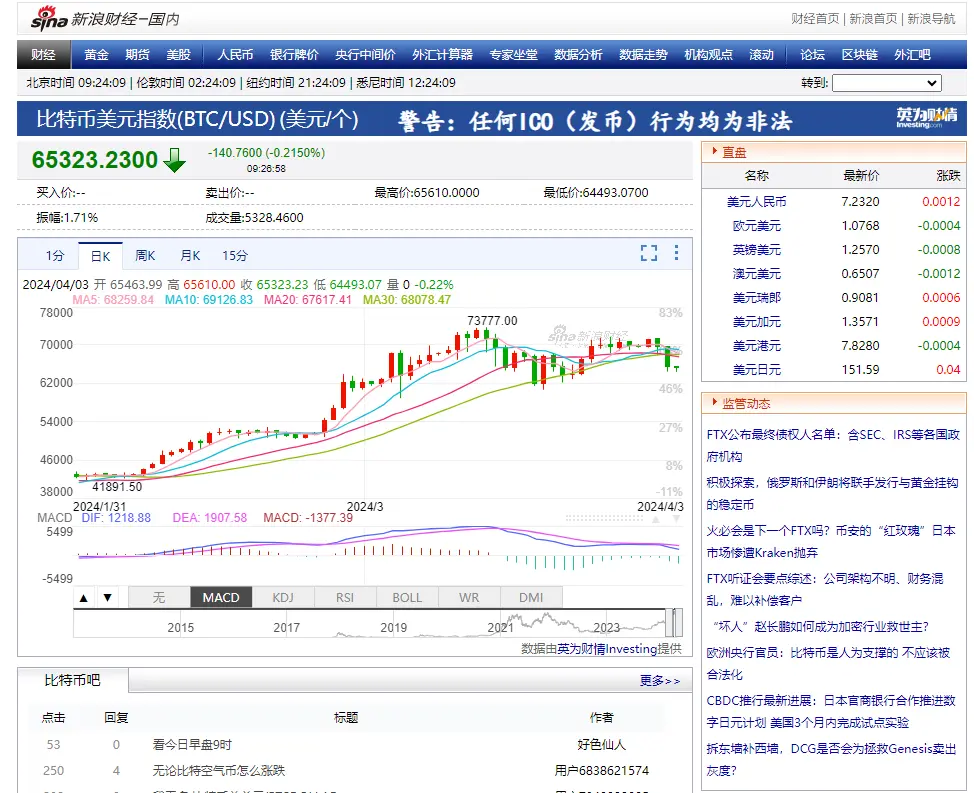Click 更多>> in 比特币吧 section
974x793 pixels.
660,681
